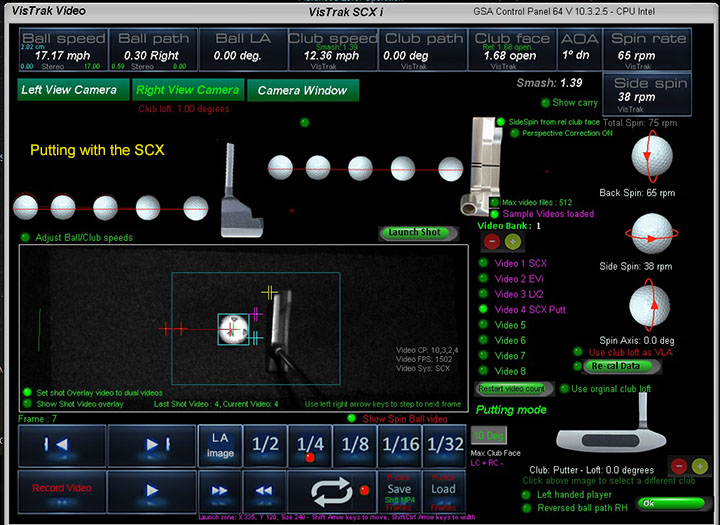
Task: Toggle Perspective Correction ON
Action: 514,133
